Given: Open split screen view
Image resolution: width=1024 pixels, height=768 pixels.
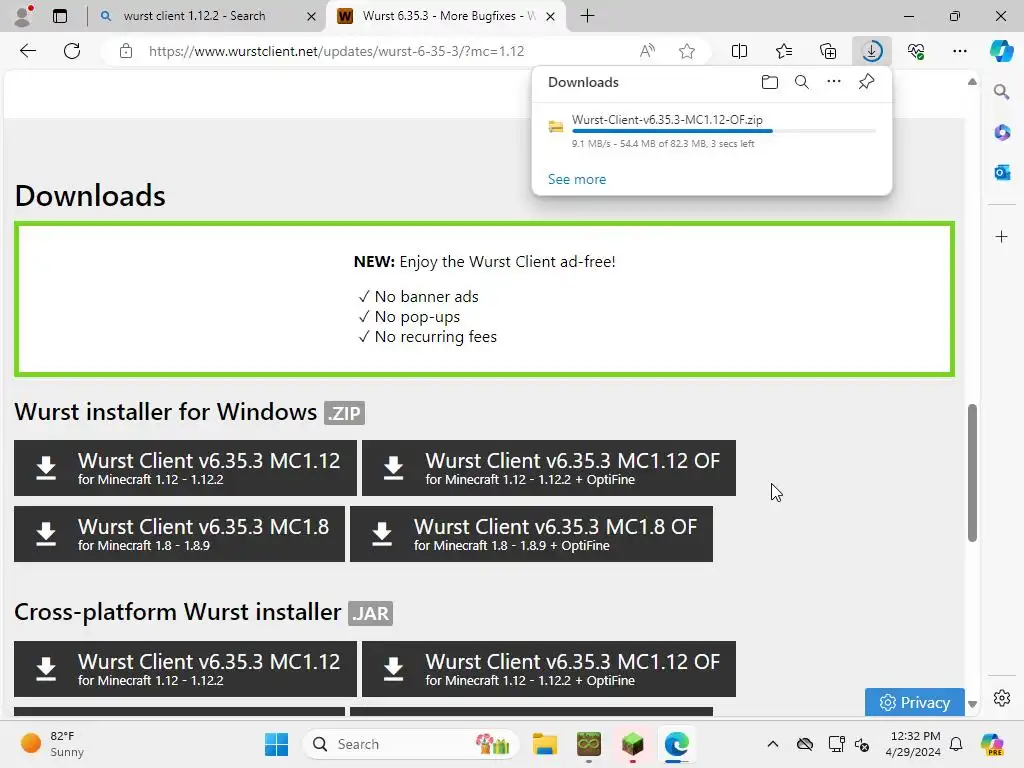Looking at the screenshot, I should tap(739, 51).
